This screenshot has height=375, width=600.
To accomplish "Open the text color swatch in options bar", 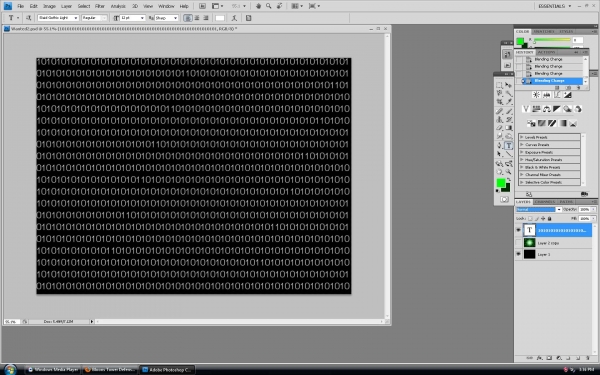I will 220,18.
